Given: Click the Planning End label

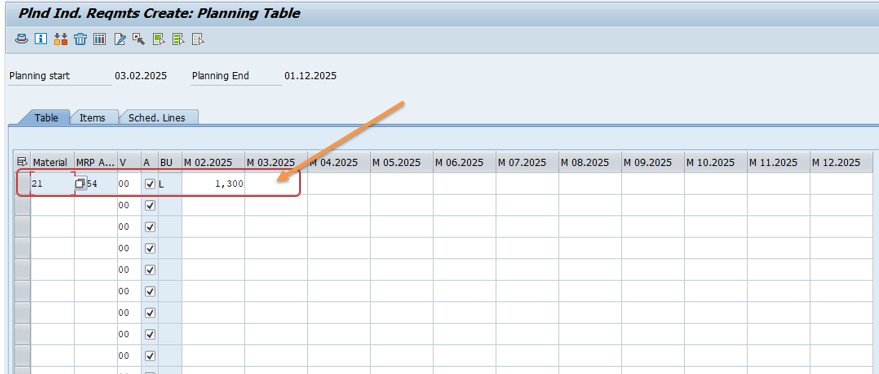Looking at the screenshot, I should (220, 76).
